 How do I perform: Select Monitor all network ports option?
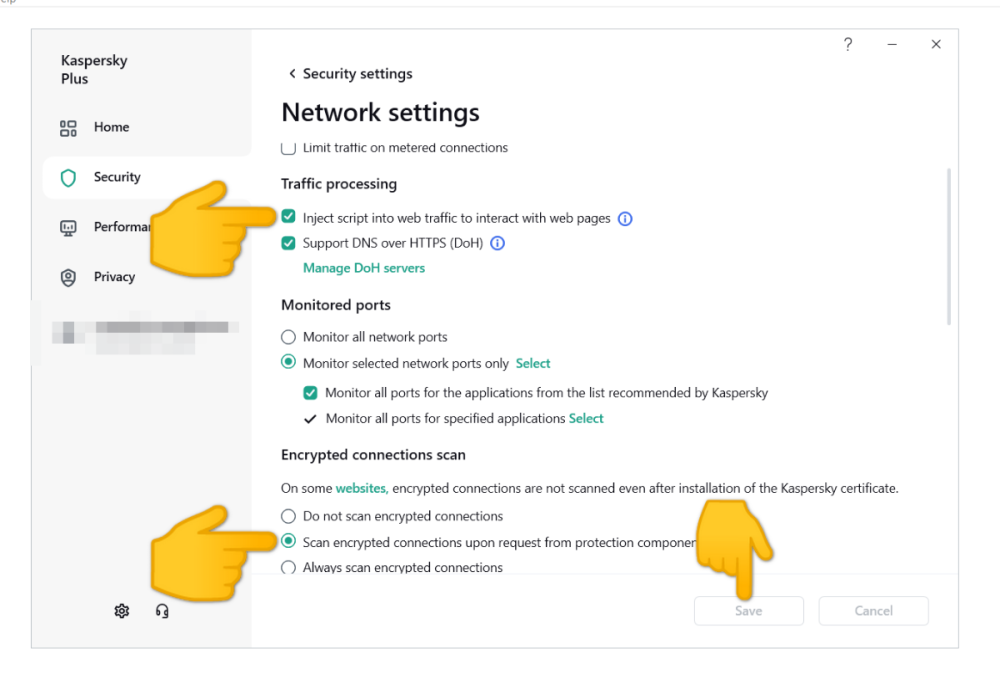[289, 337]
